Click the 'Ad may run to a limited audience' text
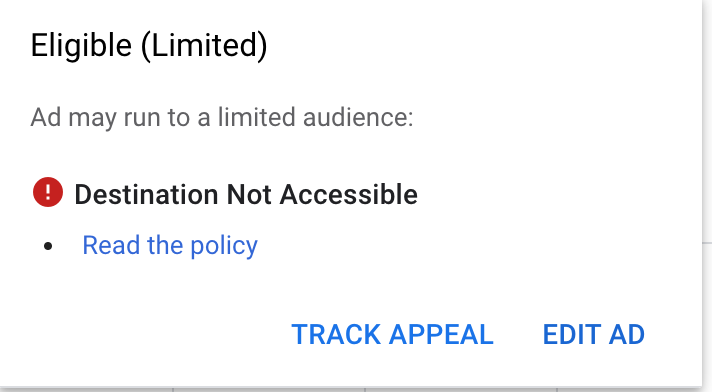Image resolution: width=712 pixels, height=392 pixels. (x=222, y=118)
